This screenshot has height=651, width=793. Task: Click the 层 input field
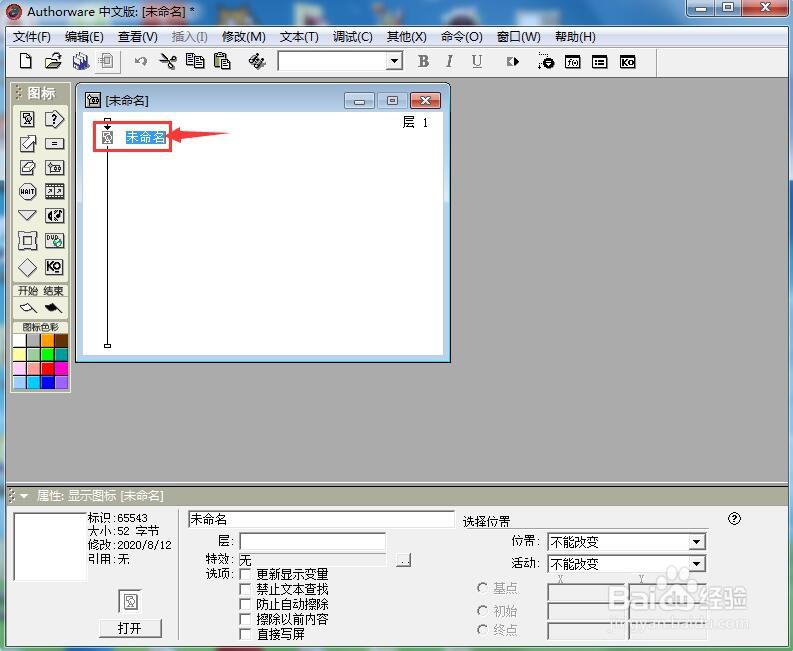tap(312, 541)
